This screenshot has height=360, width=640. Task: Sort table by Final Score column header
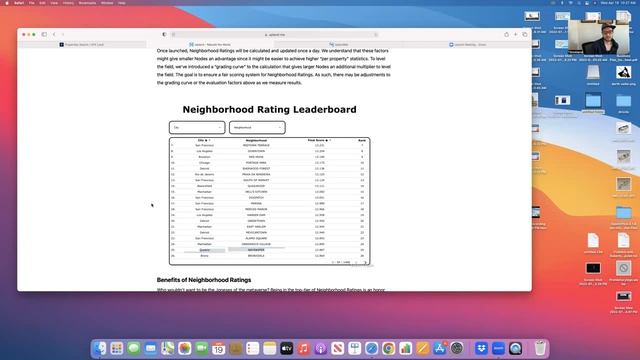(x=318, y=140)
